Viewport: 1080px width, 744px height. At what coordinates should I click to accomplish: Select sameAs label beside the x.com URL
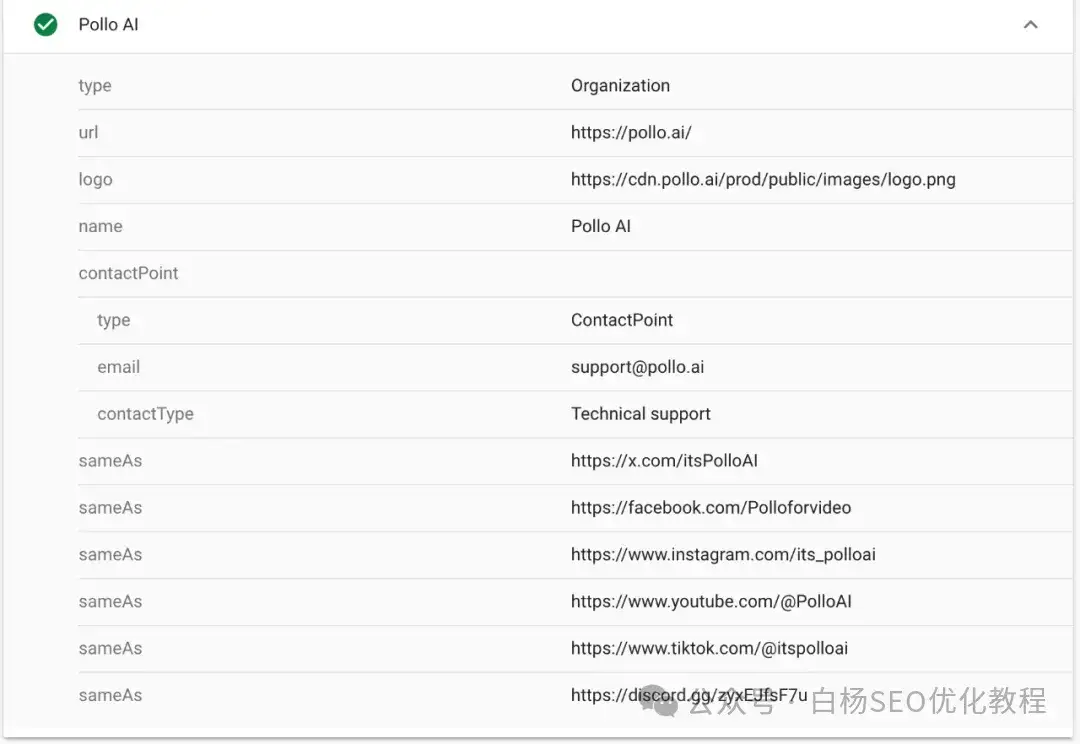click(x=110, y=461)
